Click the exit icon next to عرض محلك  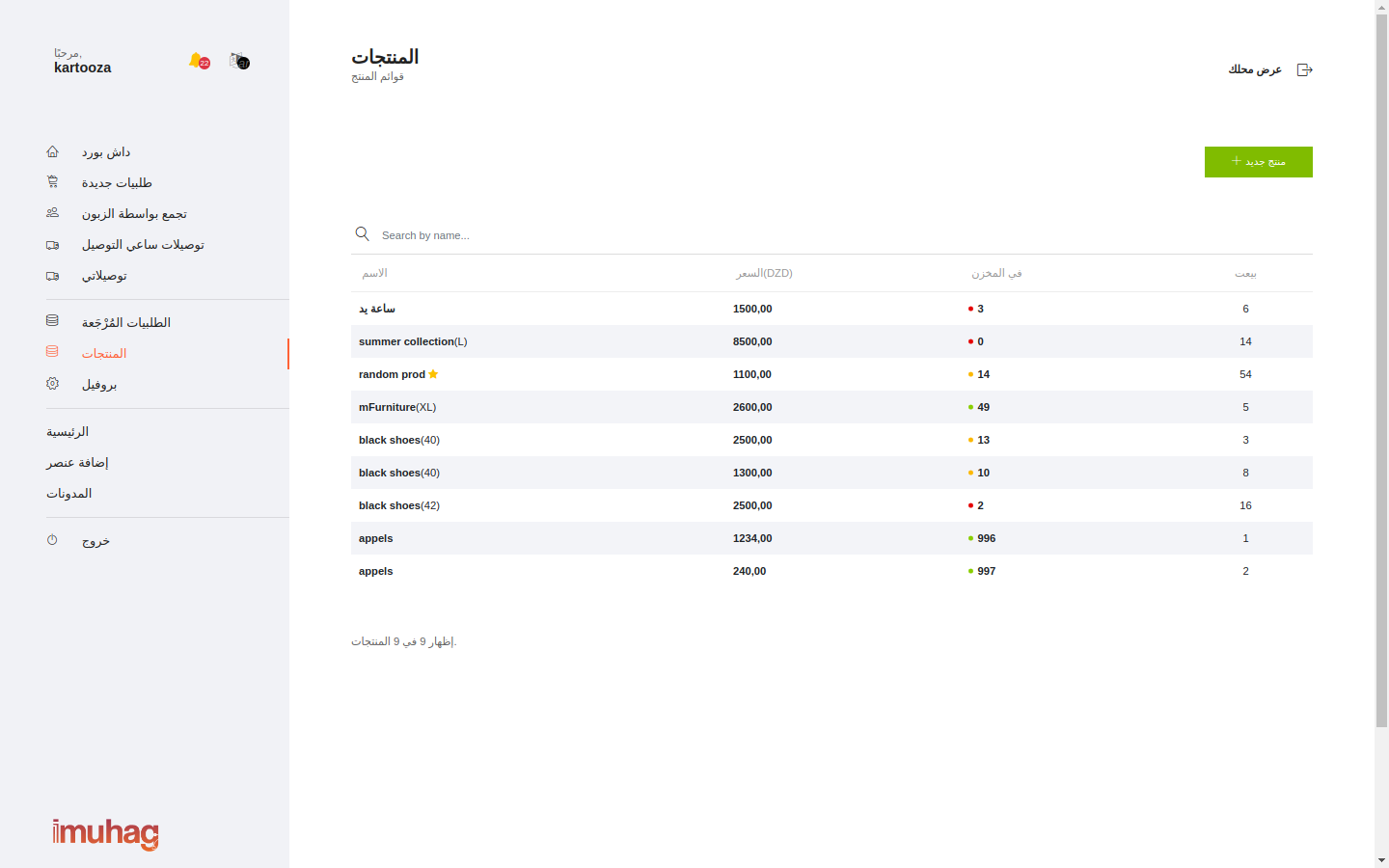[x=1304, y=69]
